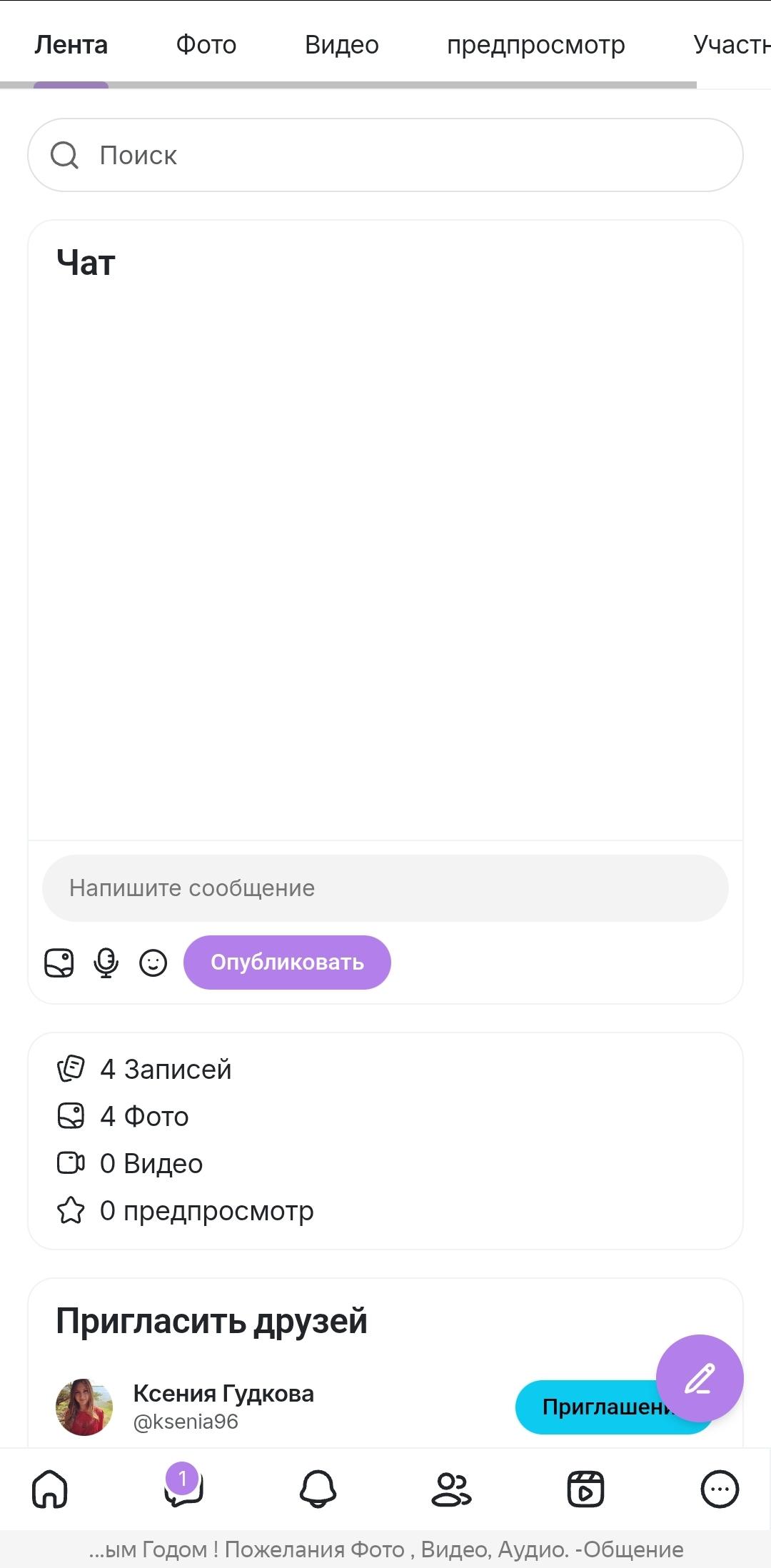
Task: Focus the Напишите сообщение input
Action: [x=385, y=888]
